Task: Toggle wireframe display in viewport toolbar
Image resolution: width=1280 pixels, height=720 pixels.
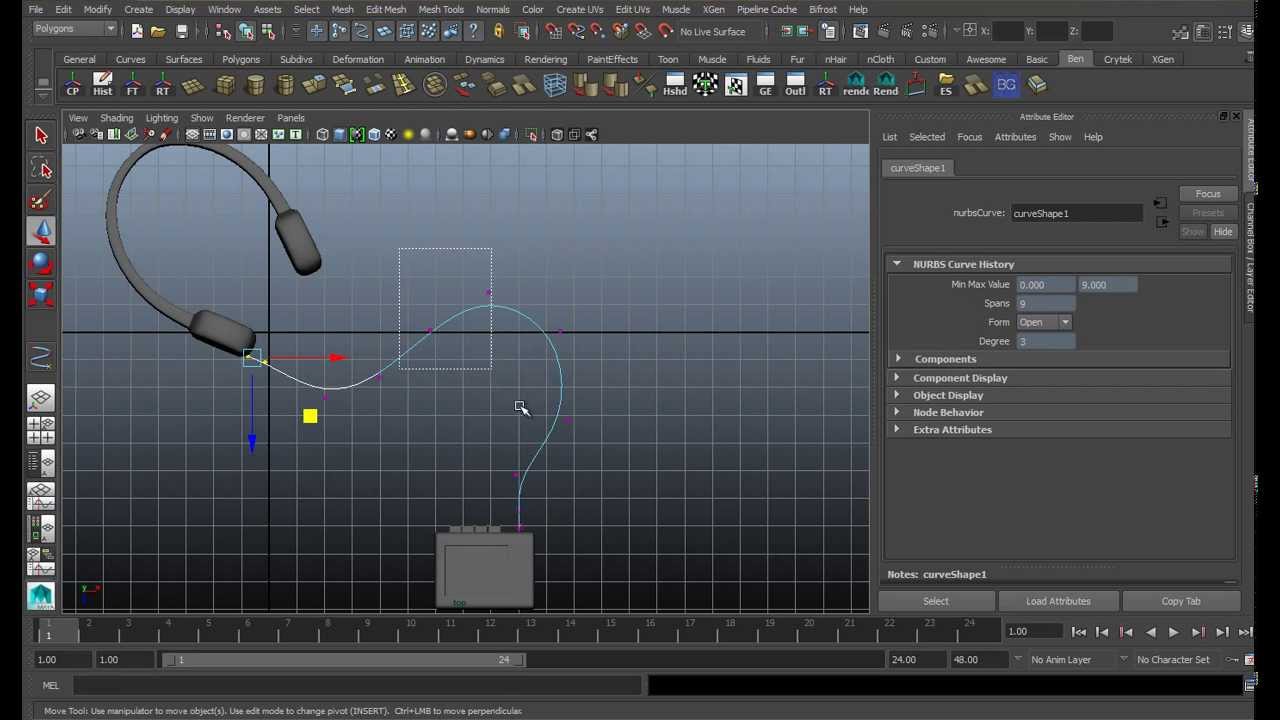Action: (x=322, y=135)
